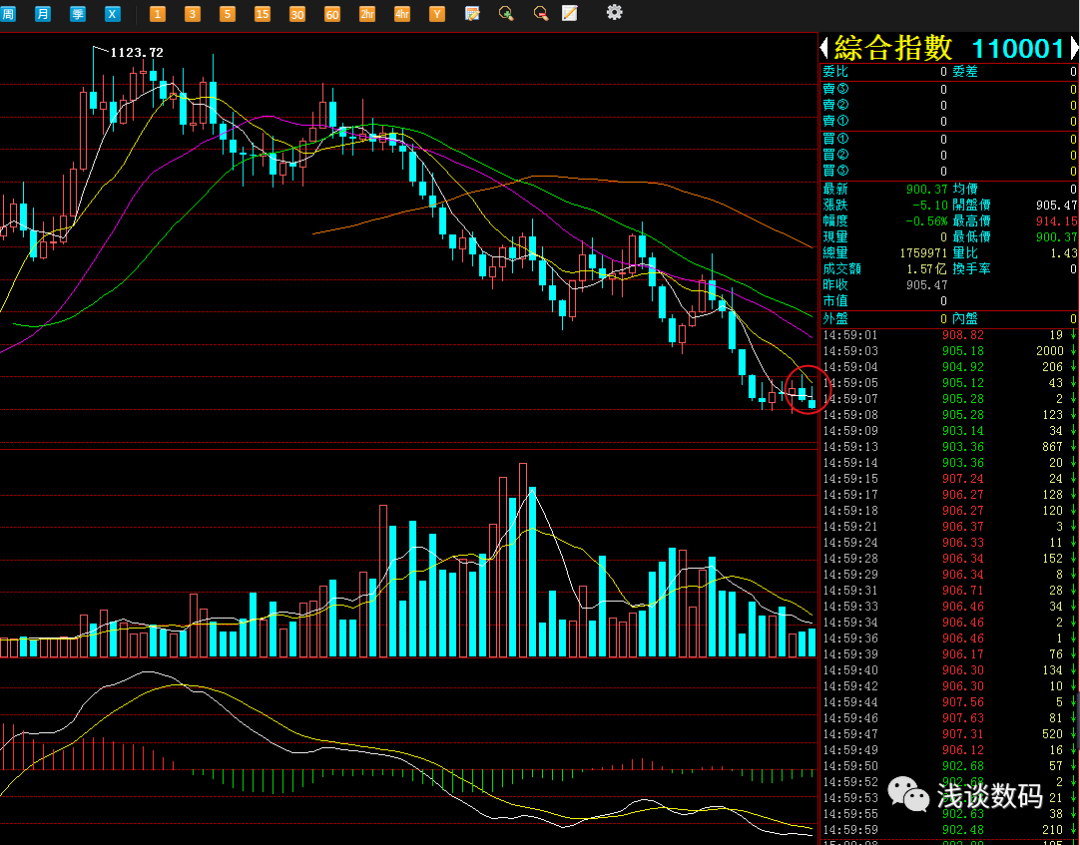1080x845 pixels.
Task: Click the percent change -0.56%
Action: [926, 220]
